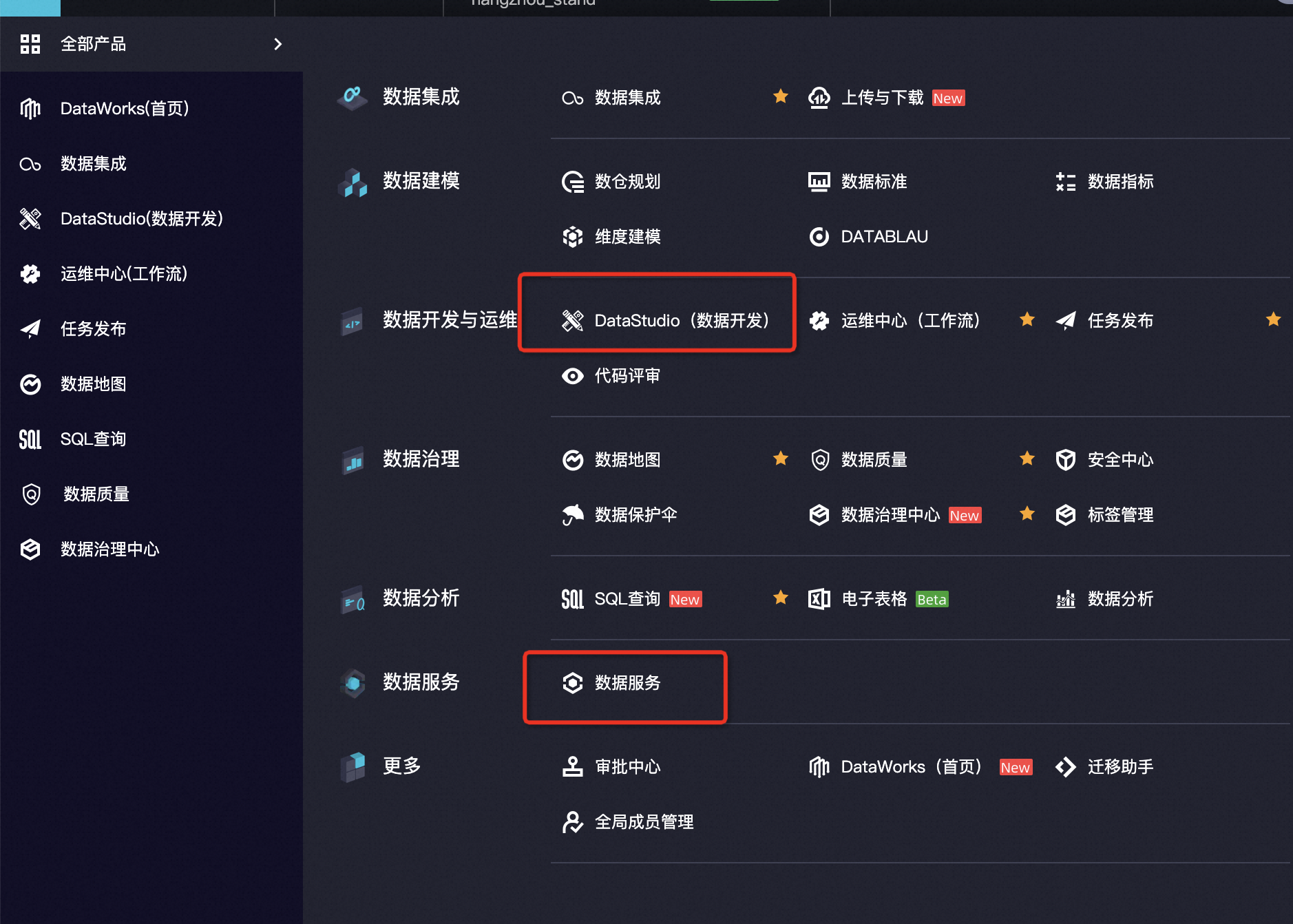1293x924 pixels.
Task: Click the sidebar 任务发布 paper plane icon
Action: tap(30, 329)
